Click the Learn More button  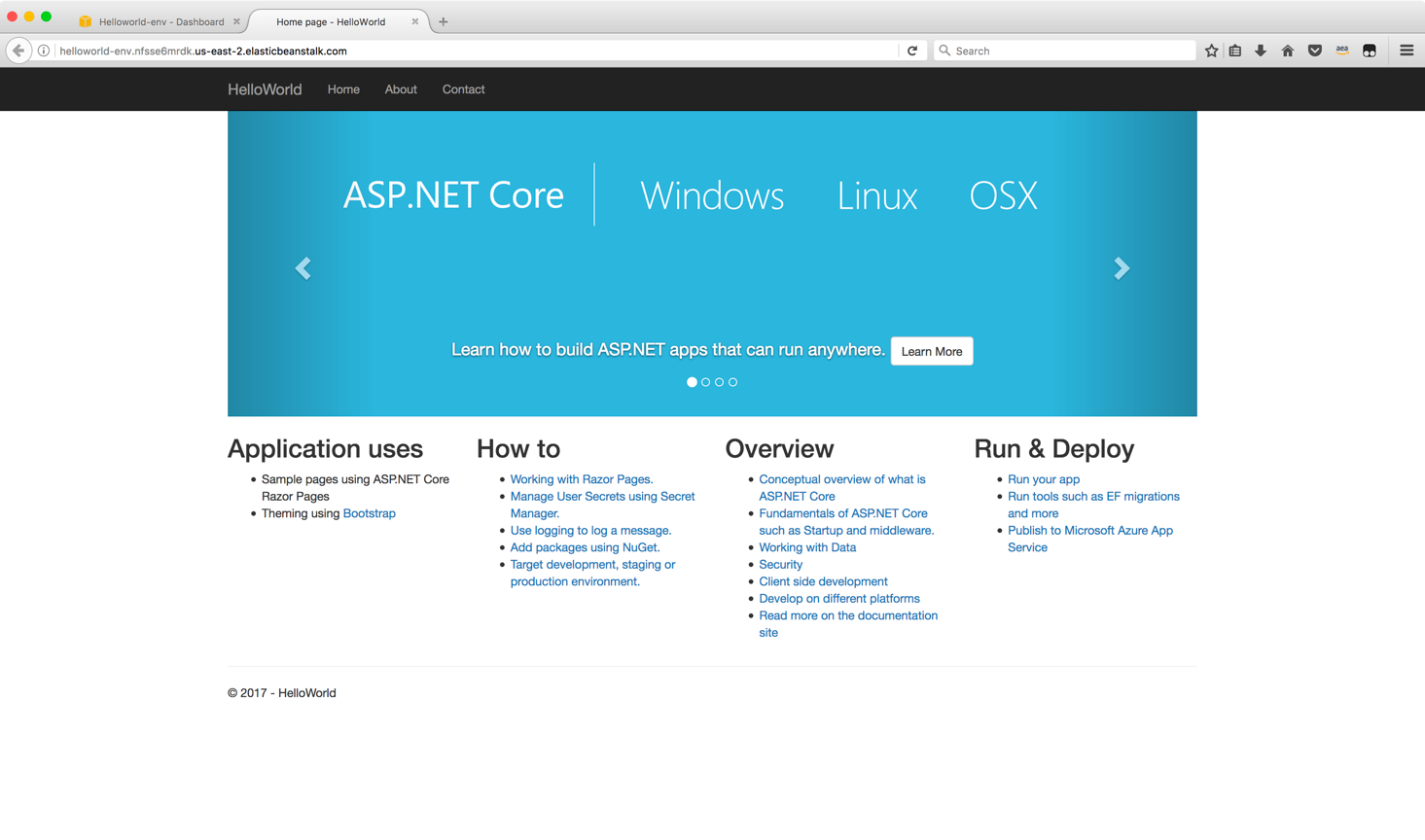coord(932,351)
